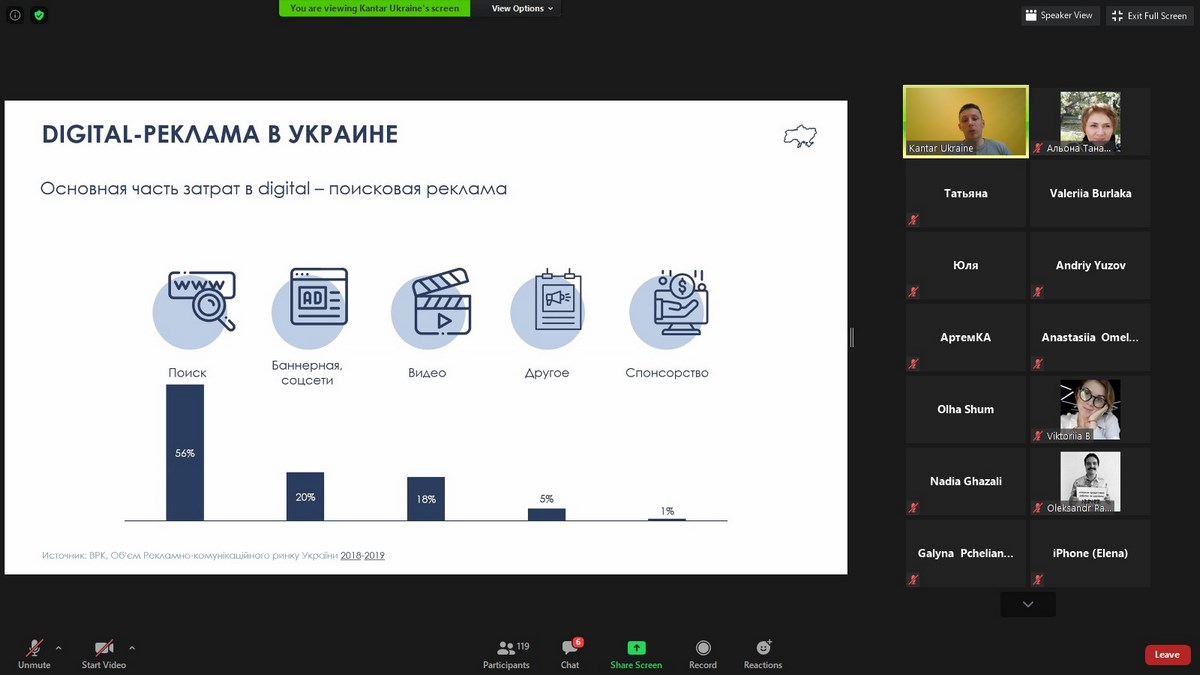Expand video options arrow beside Start Video
The height and width of the screenshot is (675, 1200).
click(x=132, y=647)
